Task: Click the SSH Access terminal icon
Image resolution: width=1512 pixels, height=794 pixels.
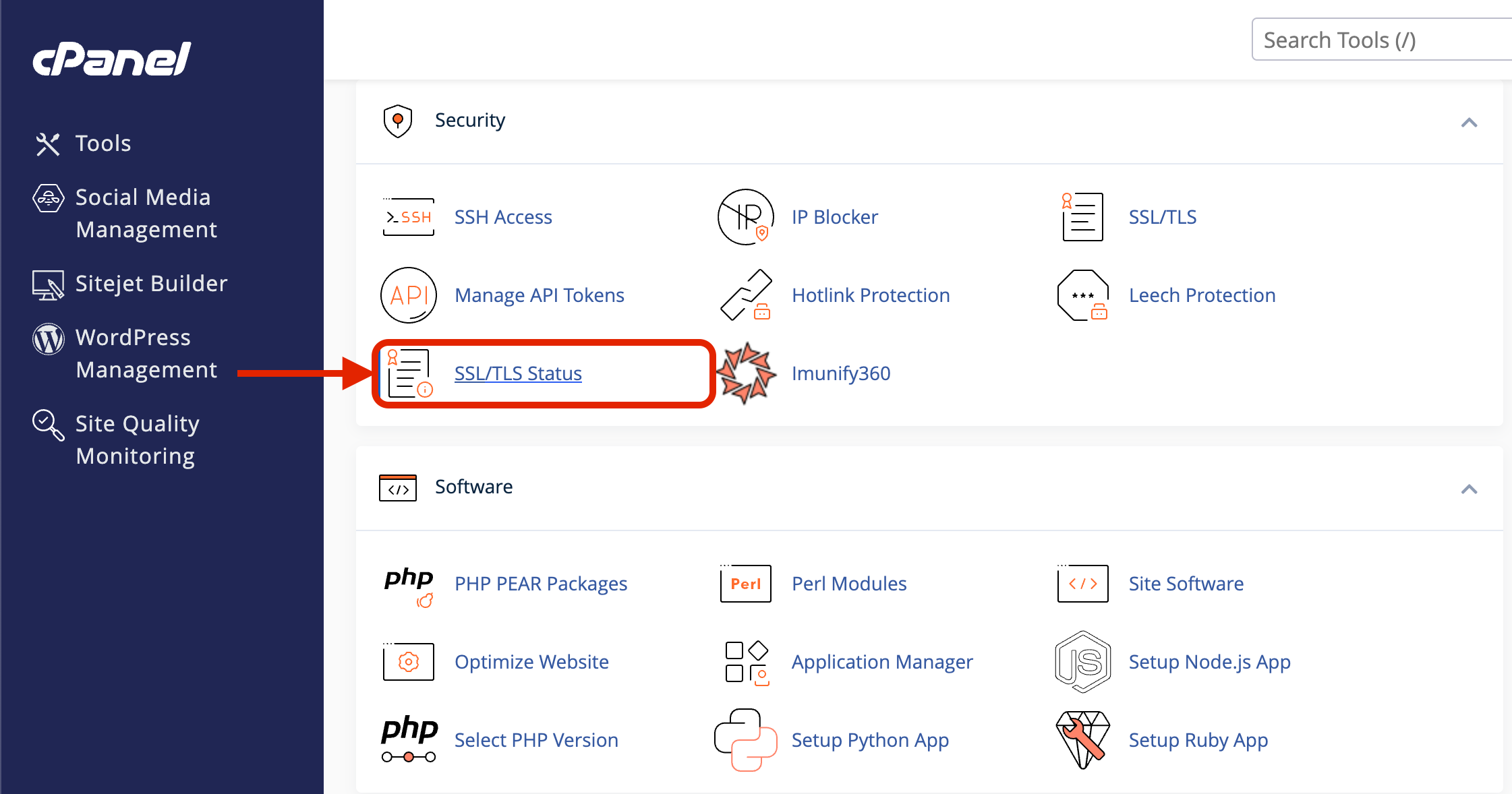Action: point(409,217)
